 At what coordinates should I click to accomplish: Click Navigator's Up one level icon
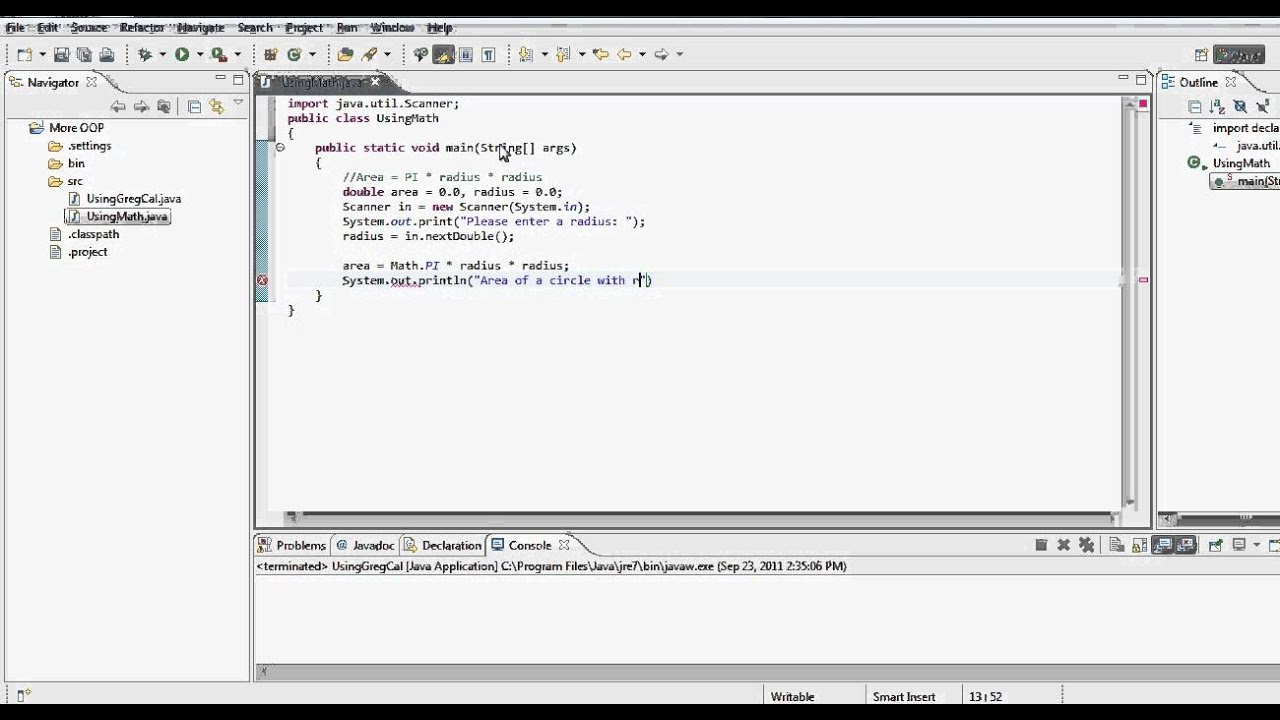click(164, 107)
